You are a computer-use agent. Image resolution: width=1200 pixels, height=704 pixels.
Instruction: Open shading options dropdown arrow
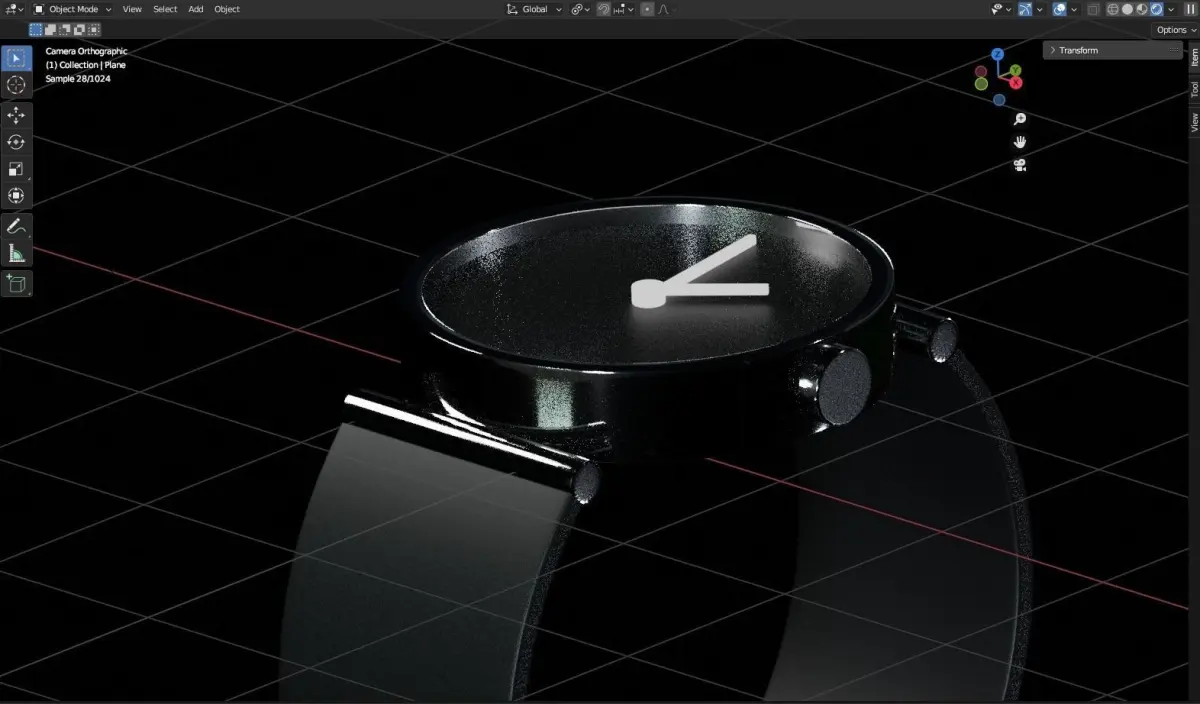(1171, 9)
